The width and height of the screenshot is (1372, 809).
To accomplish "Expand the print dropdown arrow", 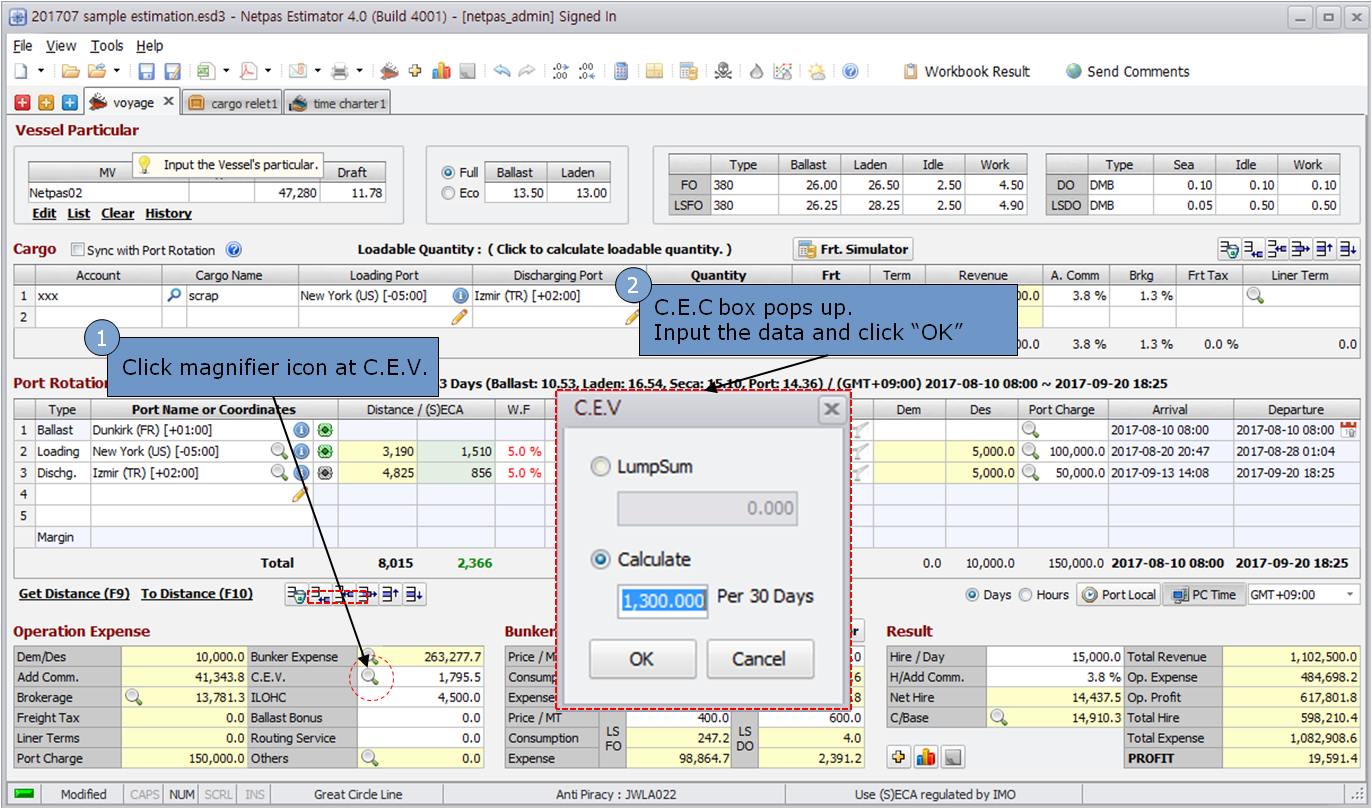I will tap(360, 71).
